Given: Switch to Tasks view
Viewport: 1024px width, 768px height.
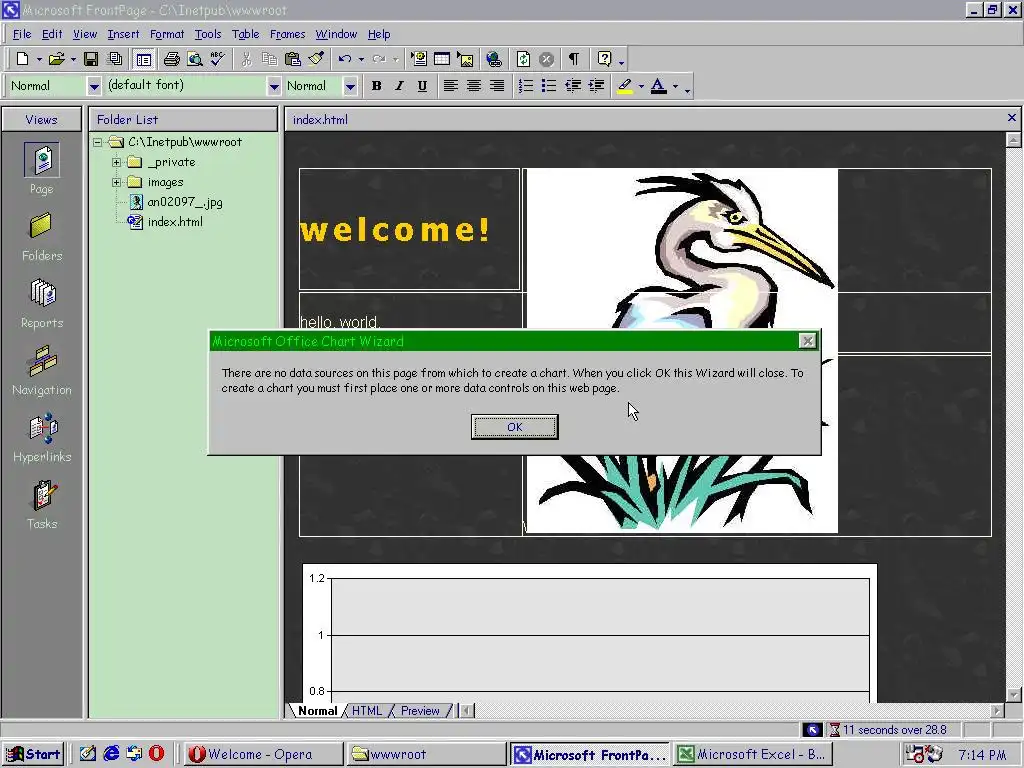Looking at the screenshot, I should pos(42,505).
